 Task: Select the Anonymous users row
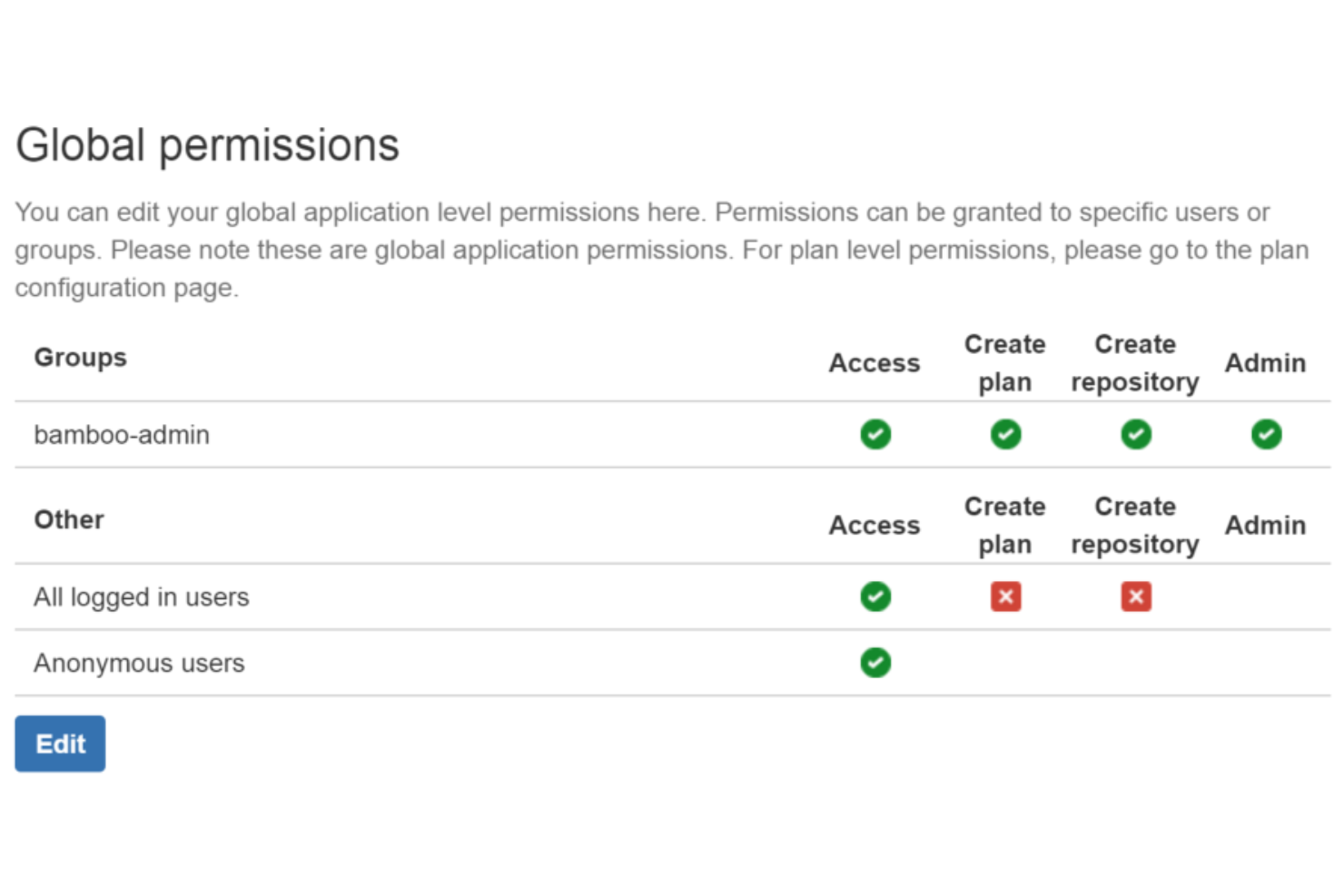pos(138,663)
